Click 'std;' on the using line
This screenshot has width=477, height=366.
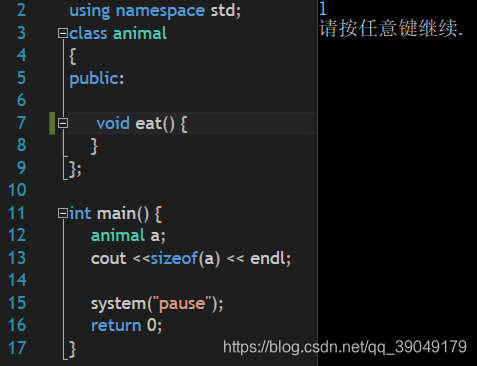[226, 11]
